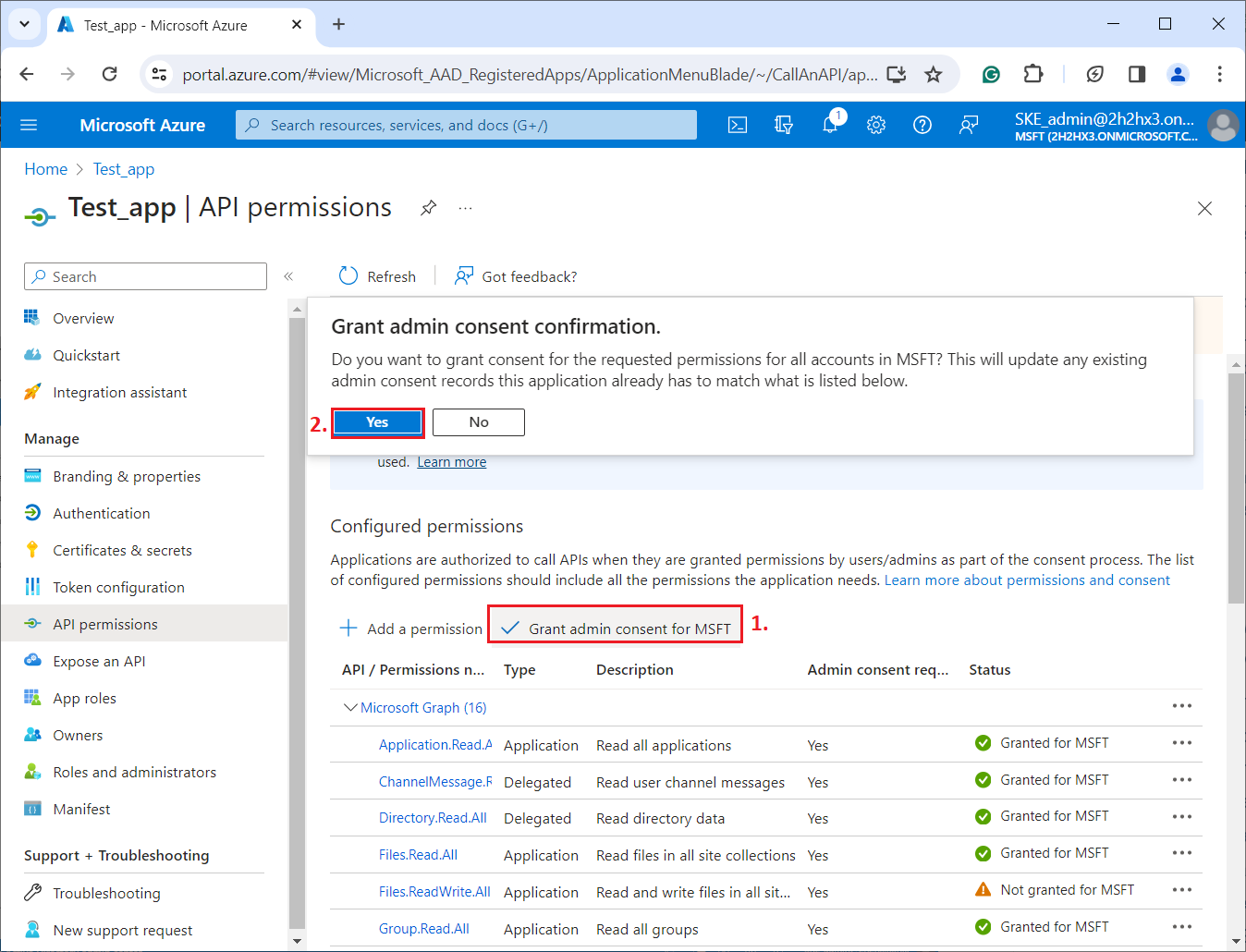Open the Help question mark icon
This screenshot has width=1246, height=952.
pyautogui.click(x=922, y=125)
